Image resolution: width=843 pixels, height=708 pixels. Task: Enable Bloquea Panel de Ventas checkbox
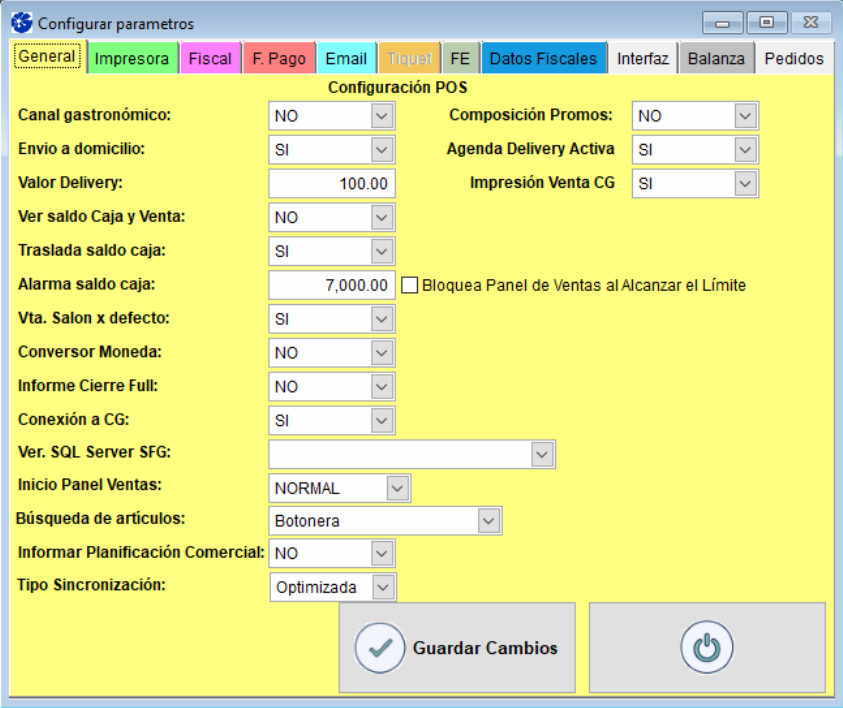tap(410, 285)
